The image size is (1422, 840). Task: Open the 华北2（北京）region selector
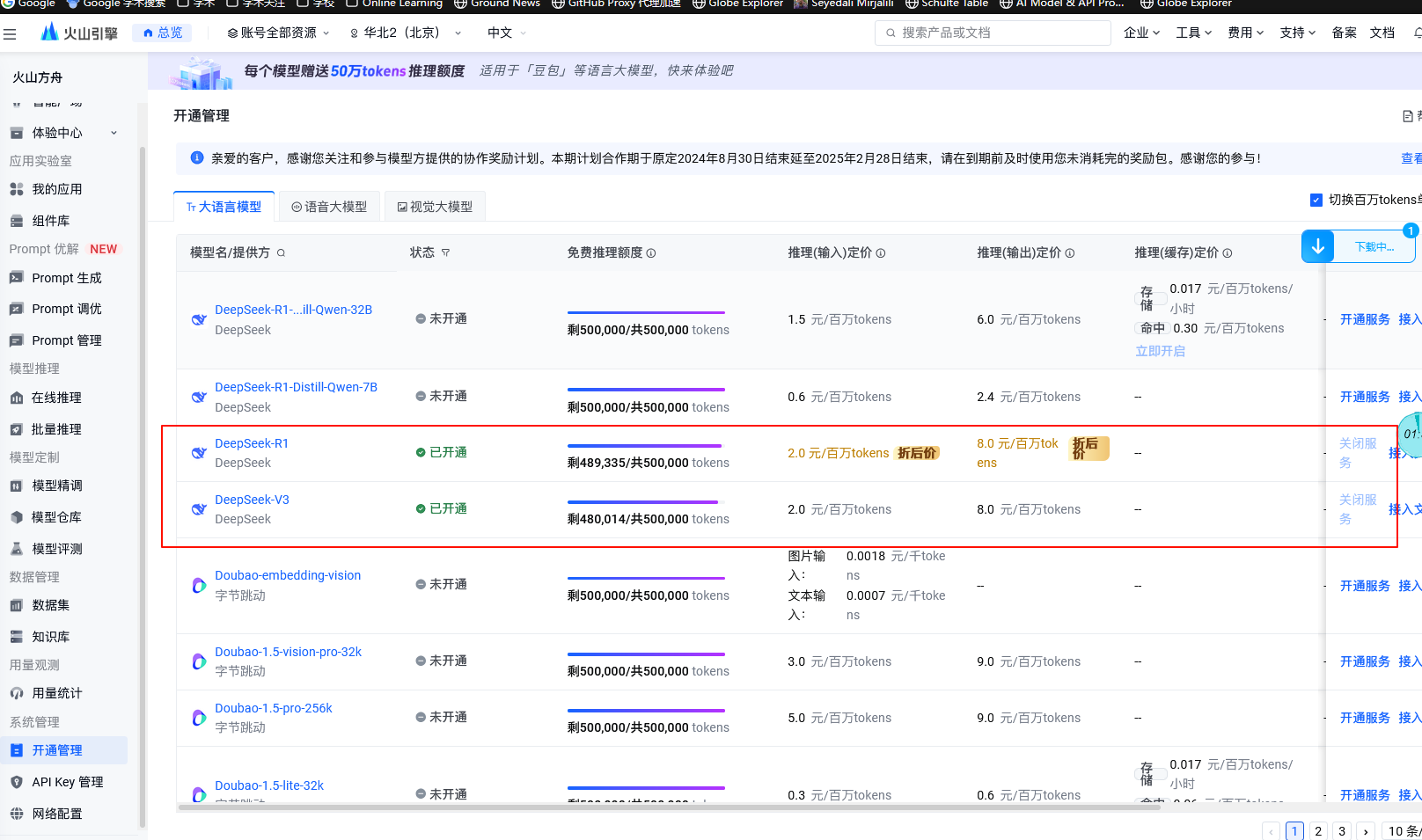[x=406, y=33]
